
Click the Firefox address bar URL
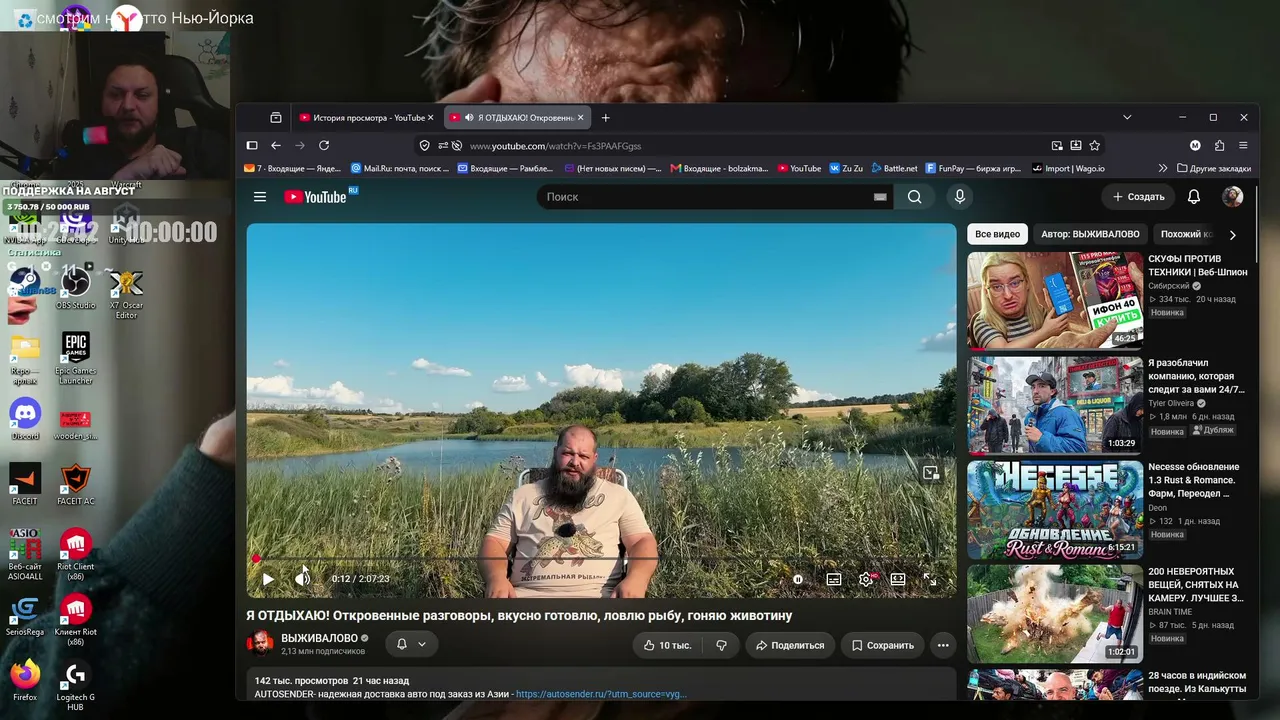(x=555, y=146)
